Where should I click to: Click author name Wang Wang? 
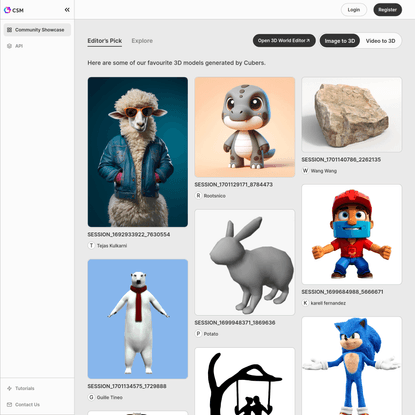pos(324,171)
